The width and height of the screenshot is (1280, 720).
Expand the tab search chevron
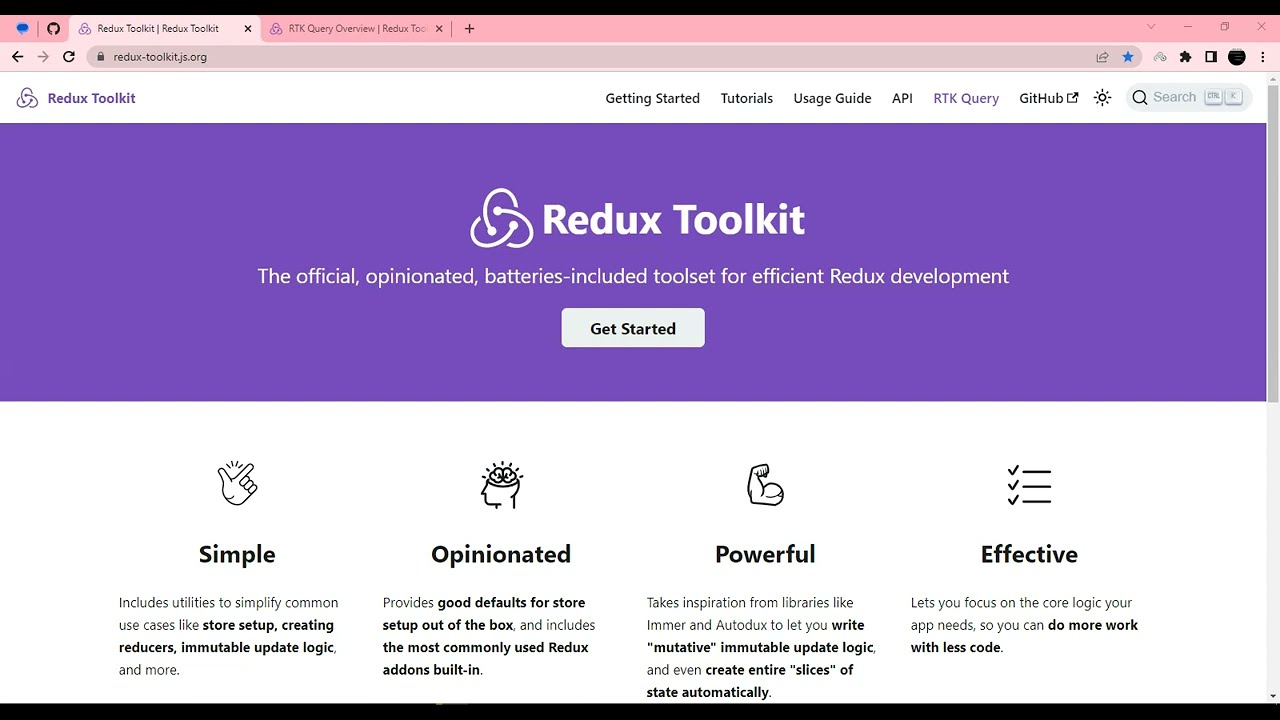[1151, 27]
